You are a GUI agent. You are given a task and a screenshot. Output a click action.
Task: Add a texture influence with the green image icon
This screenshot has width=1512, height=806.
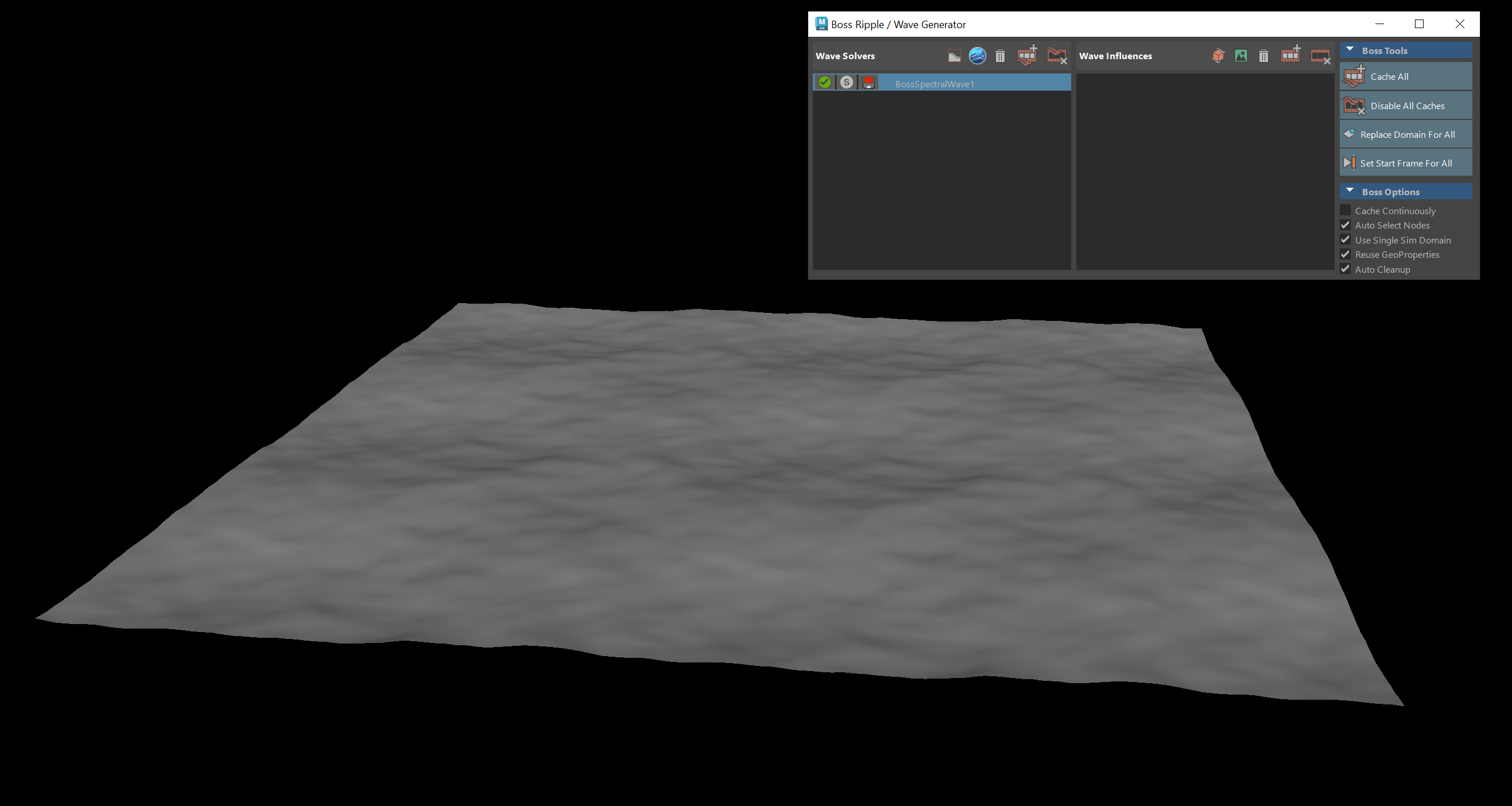(1241, 56)
